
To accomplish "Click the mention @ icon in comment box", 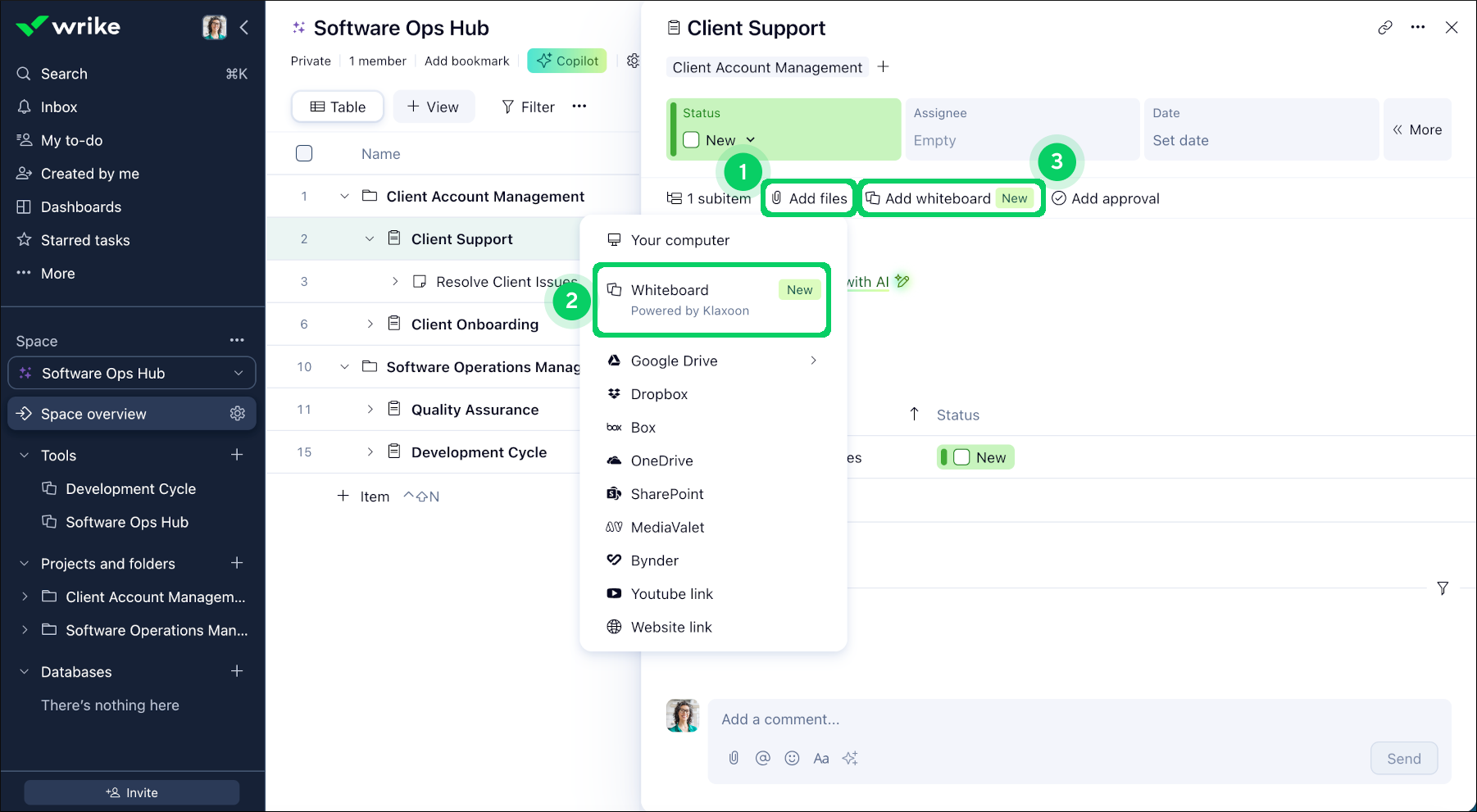I will [x=762, y=759].
